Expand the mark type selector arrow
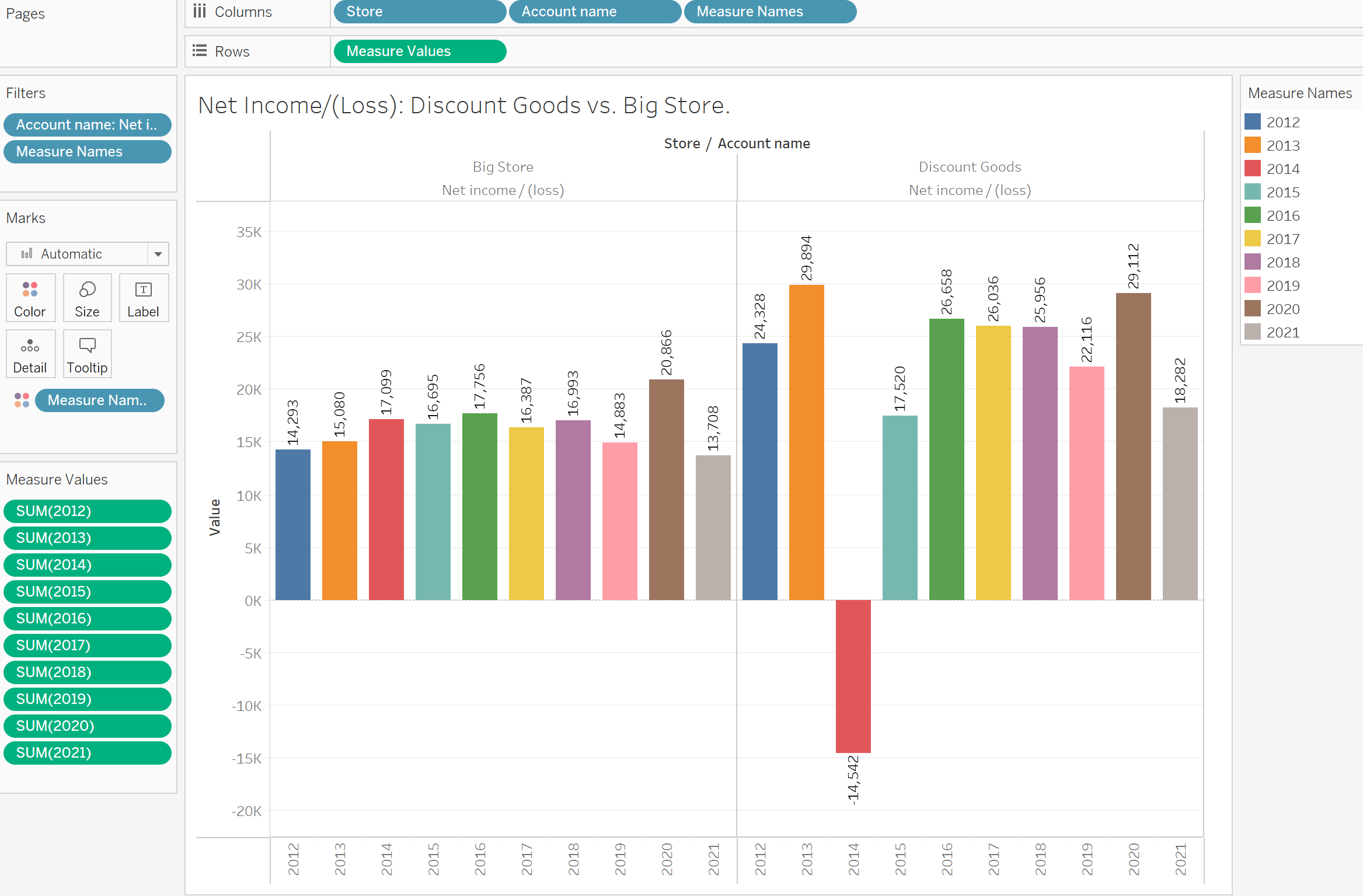The image size is (1363, 896). tap(157, 253)
